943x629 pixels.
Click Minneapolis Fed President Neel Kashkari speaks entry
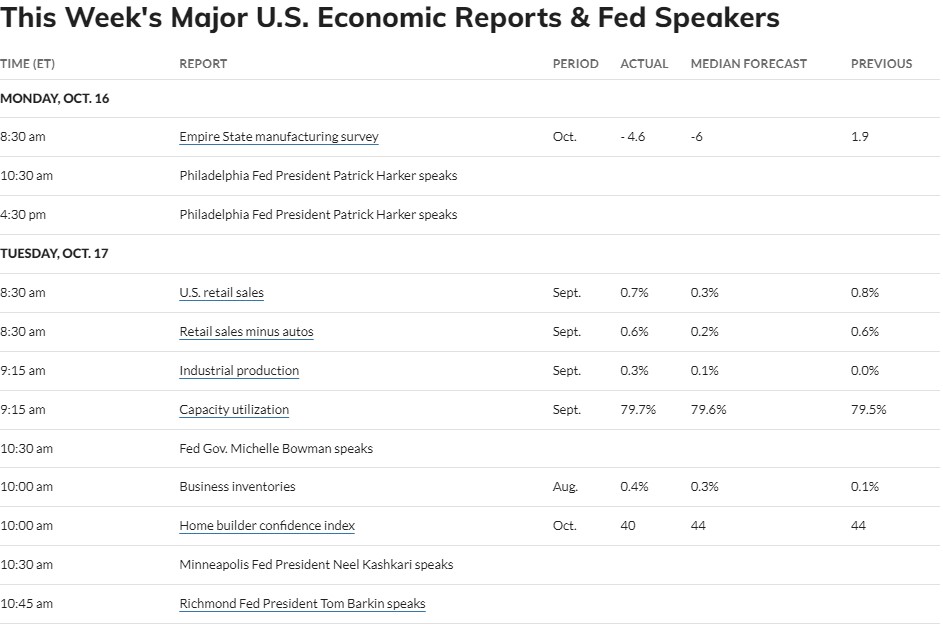point(316,565)
